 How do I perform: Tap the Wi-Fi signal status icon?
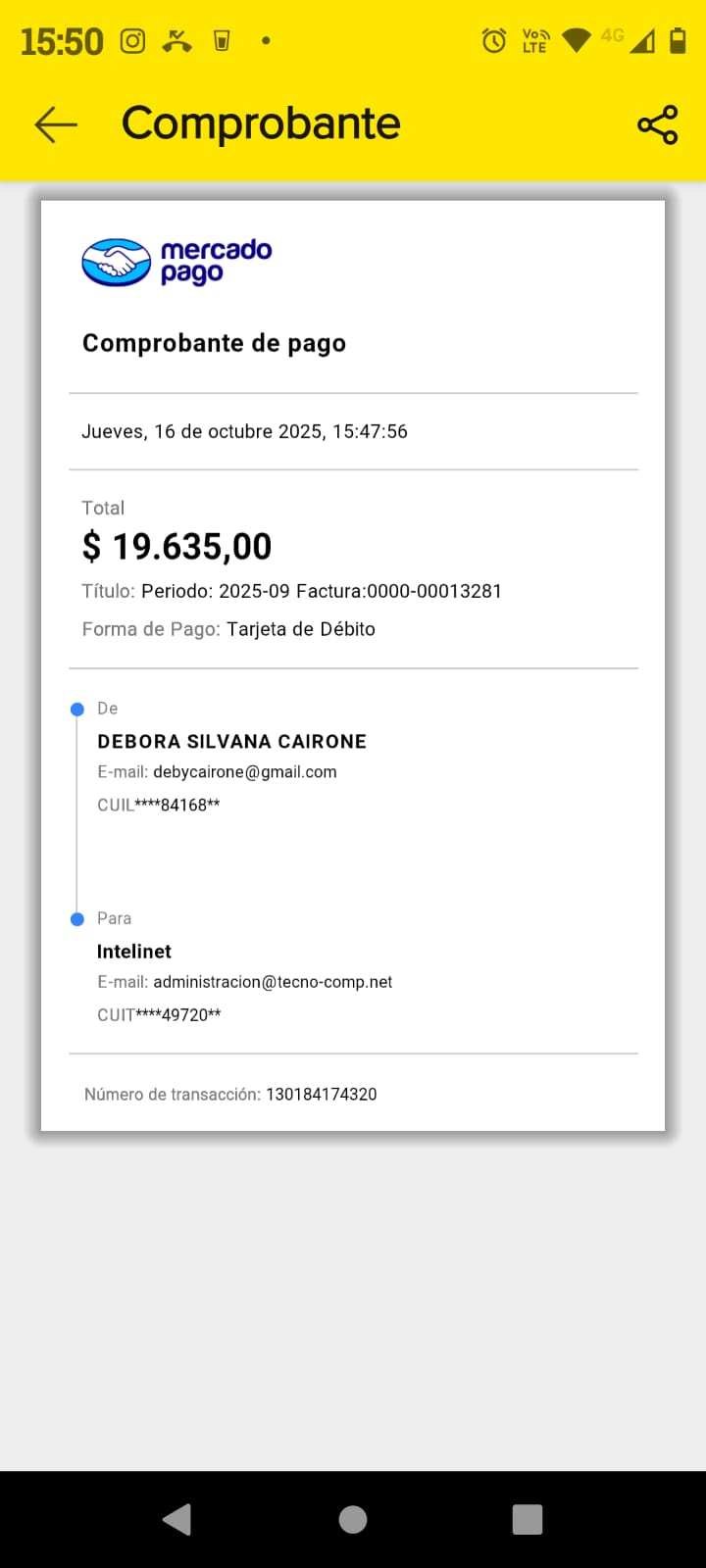(577, 40)
